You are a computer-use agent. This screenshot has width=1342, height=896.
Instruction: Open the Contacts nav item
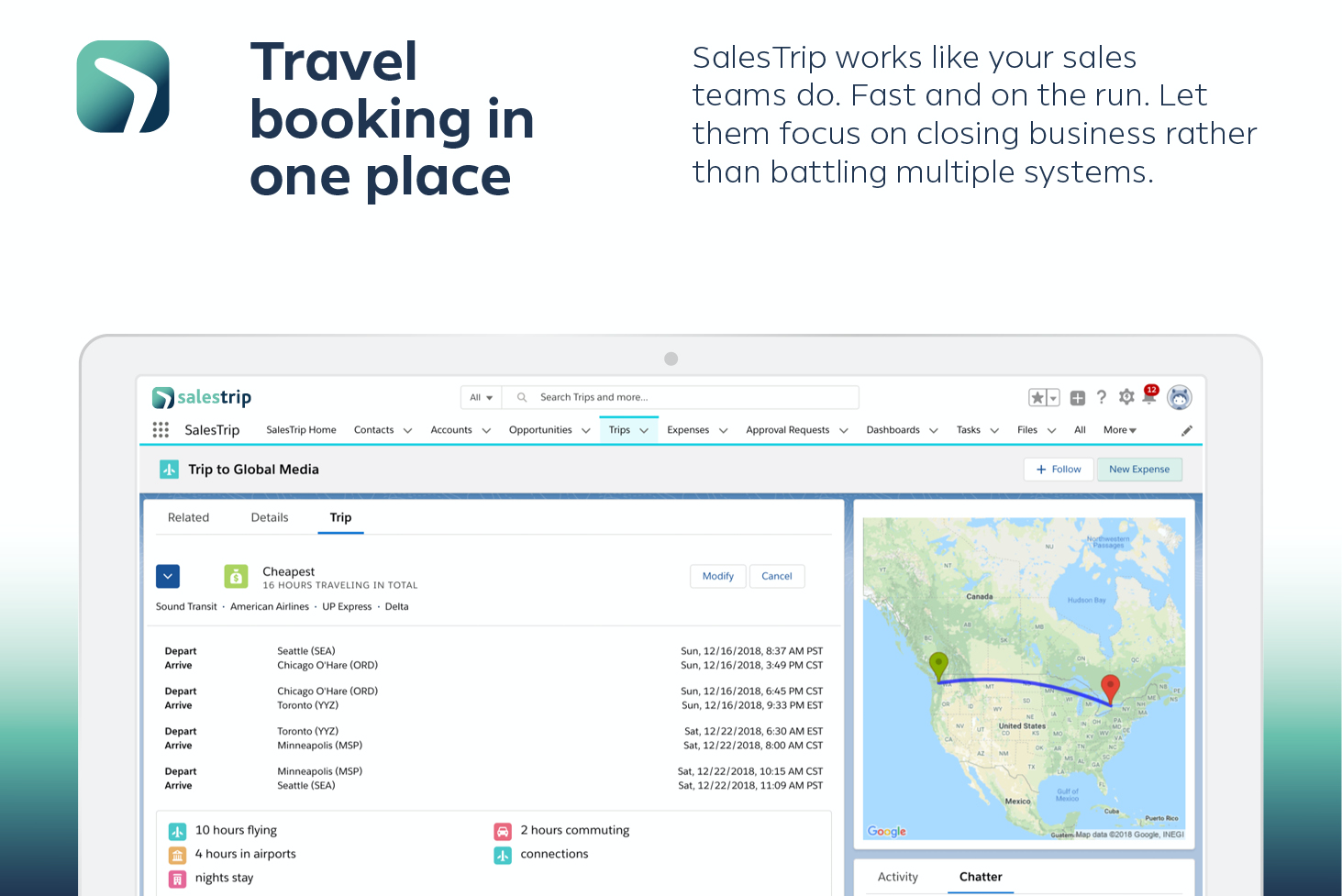tap(374, 430)
